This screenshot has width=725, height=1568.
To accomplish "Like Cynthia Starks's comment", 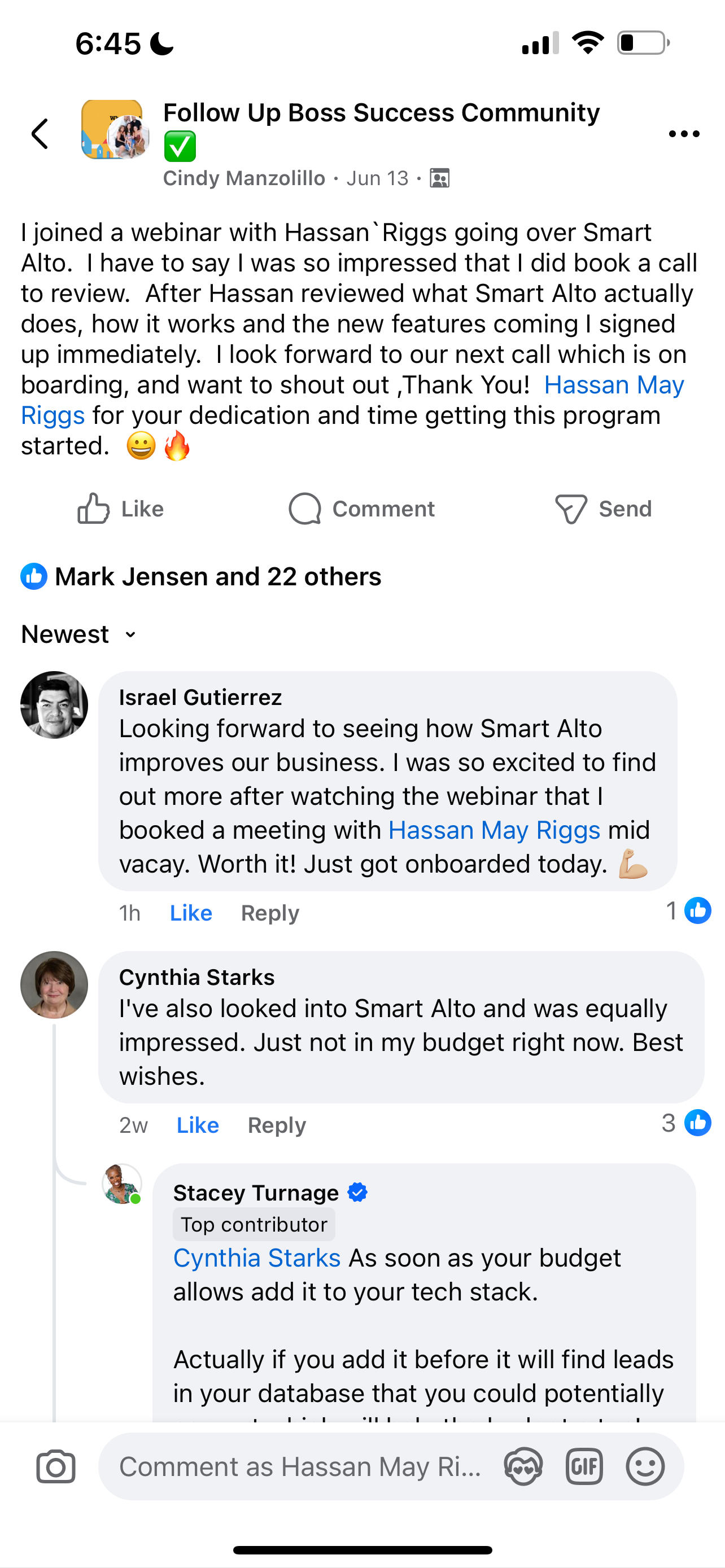I will click(197, 1125).
